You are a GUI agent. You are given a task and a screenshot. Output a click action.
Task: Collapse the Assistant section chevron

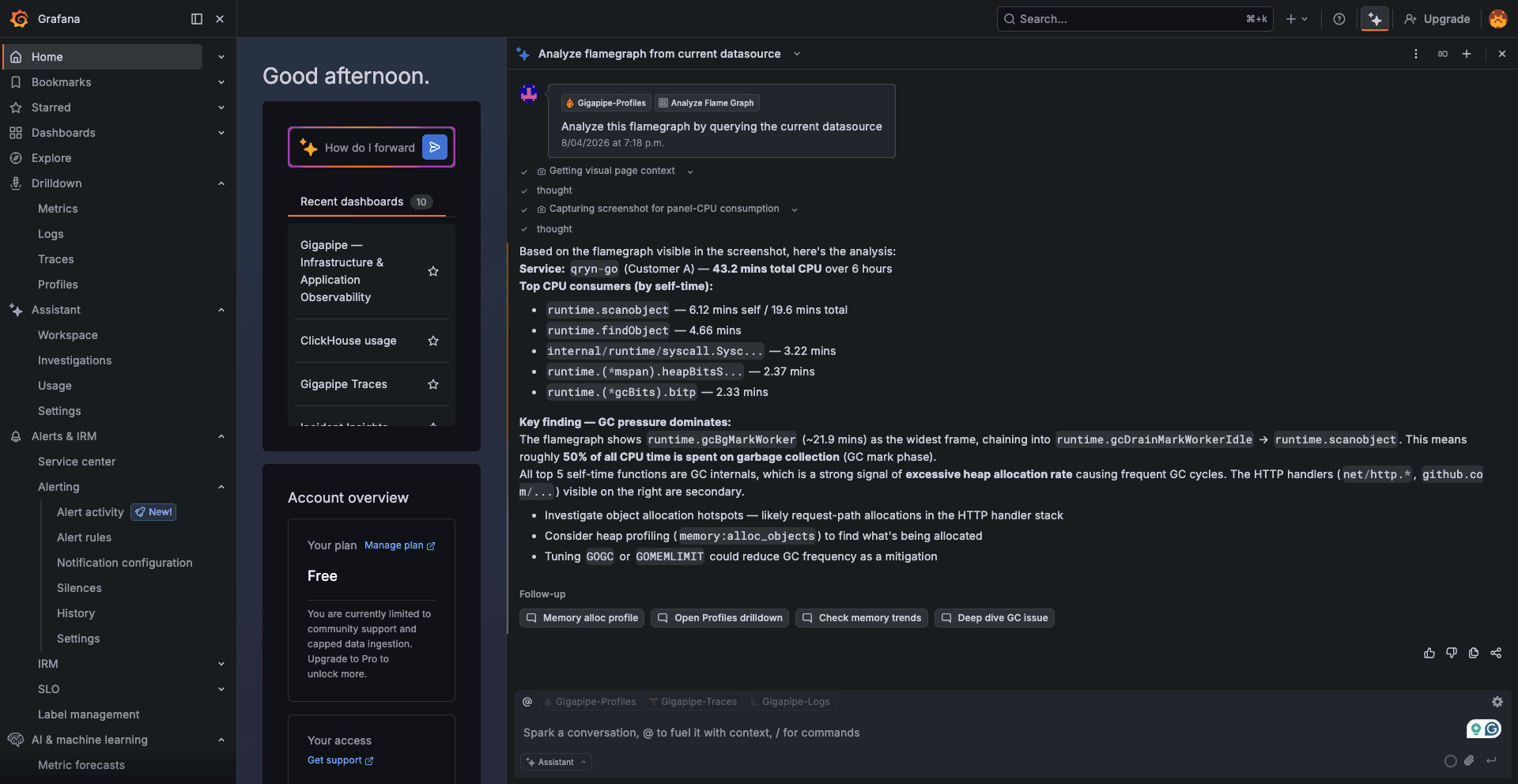[221, 310]
